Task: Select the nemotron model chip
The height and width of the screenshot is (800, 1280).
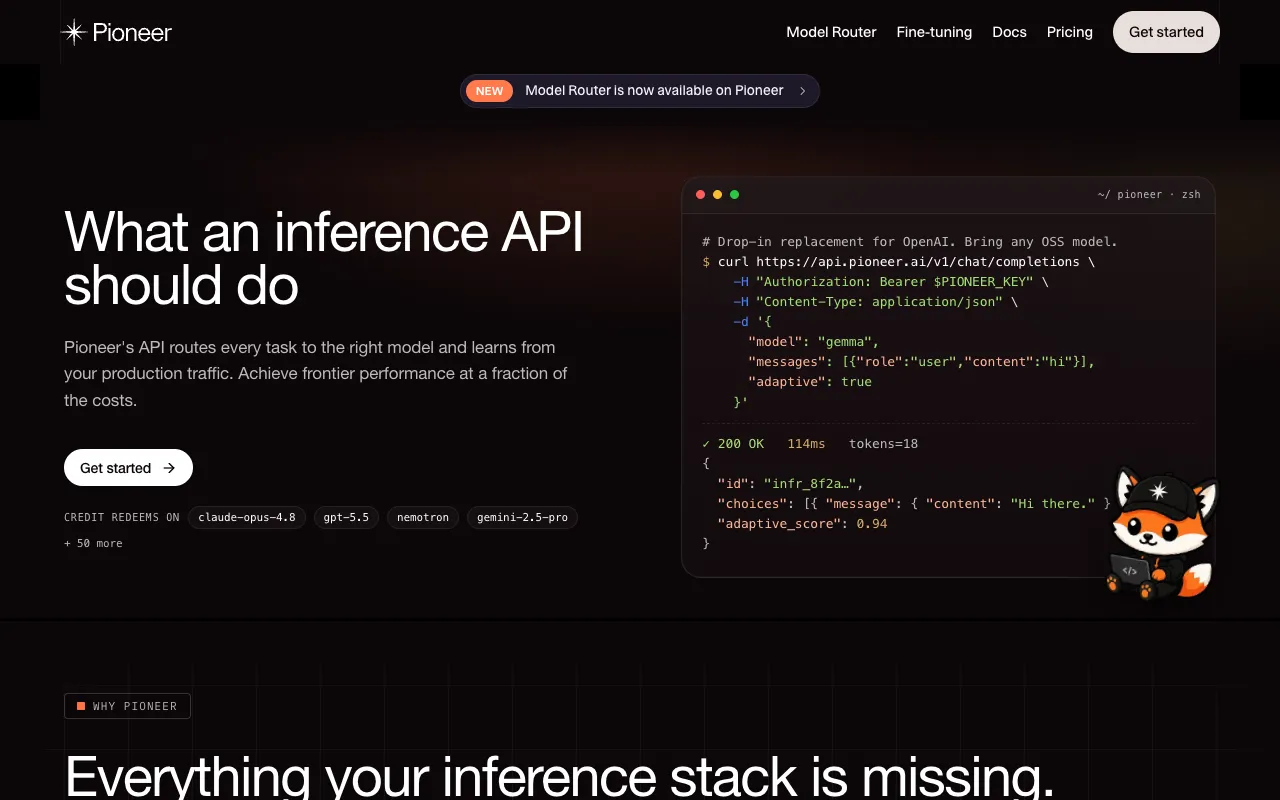Action: (423, 517)
